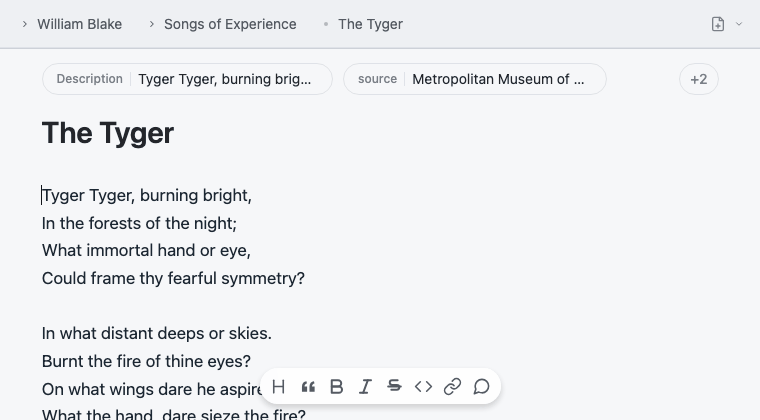Click line 'What immortal hand or eye,'
Screen dimensions: 760x420
click(x=146, y=250)
